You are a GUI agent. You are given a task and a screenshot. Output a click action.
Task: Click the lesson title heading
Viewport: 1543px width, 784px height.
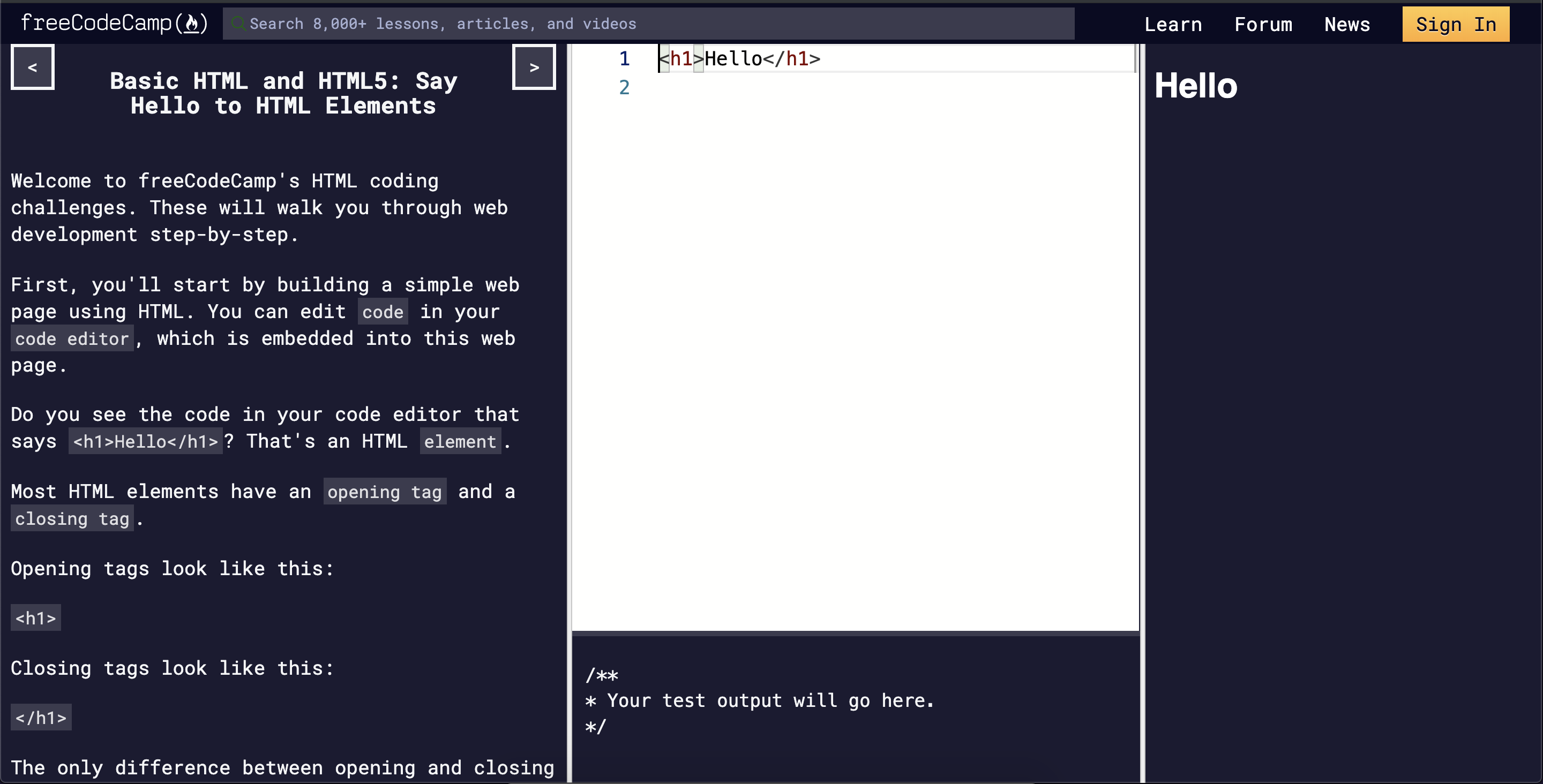pos(283,93)
